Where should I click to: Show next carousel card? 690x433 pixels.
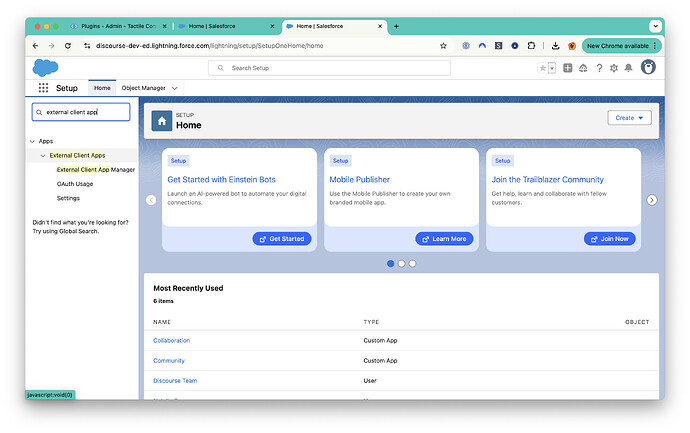point(652,200)
